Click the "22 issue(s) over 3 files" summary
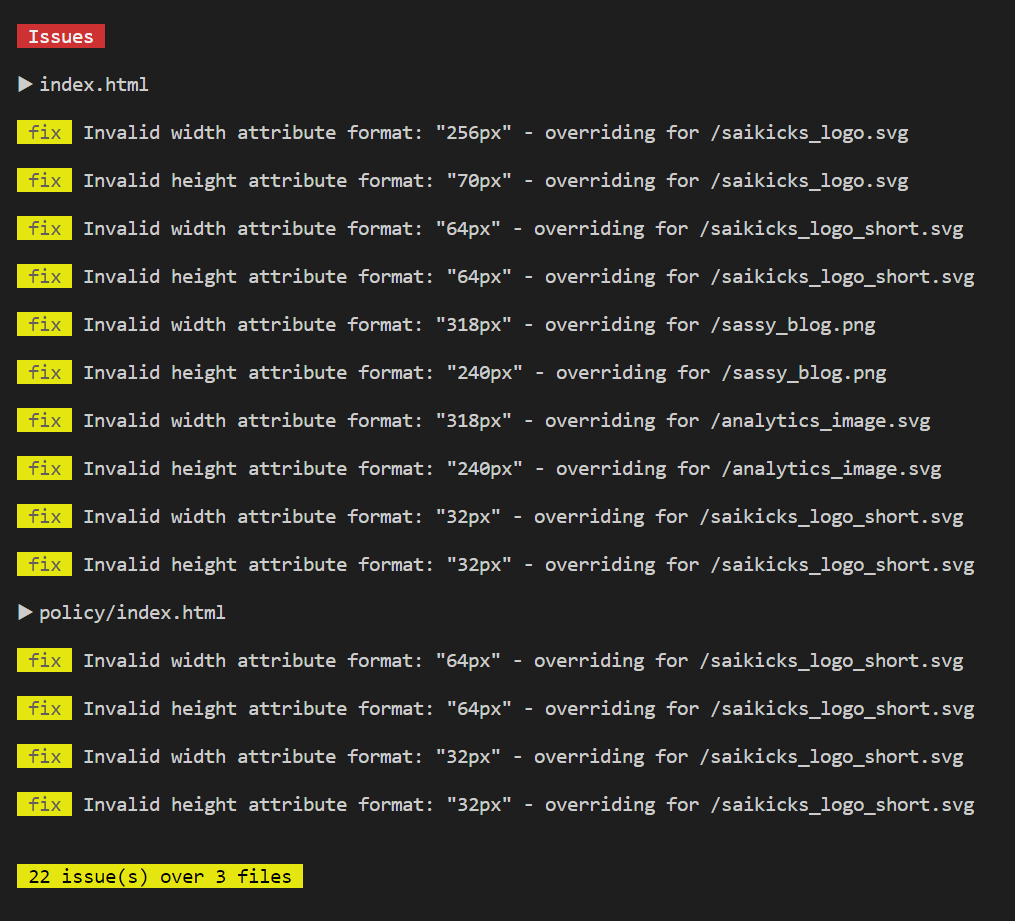The image size is (1015, 921). [x=160, y=876]
